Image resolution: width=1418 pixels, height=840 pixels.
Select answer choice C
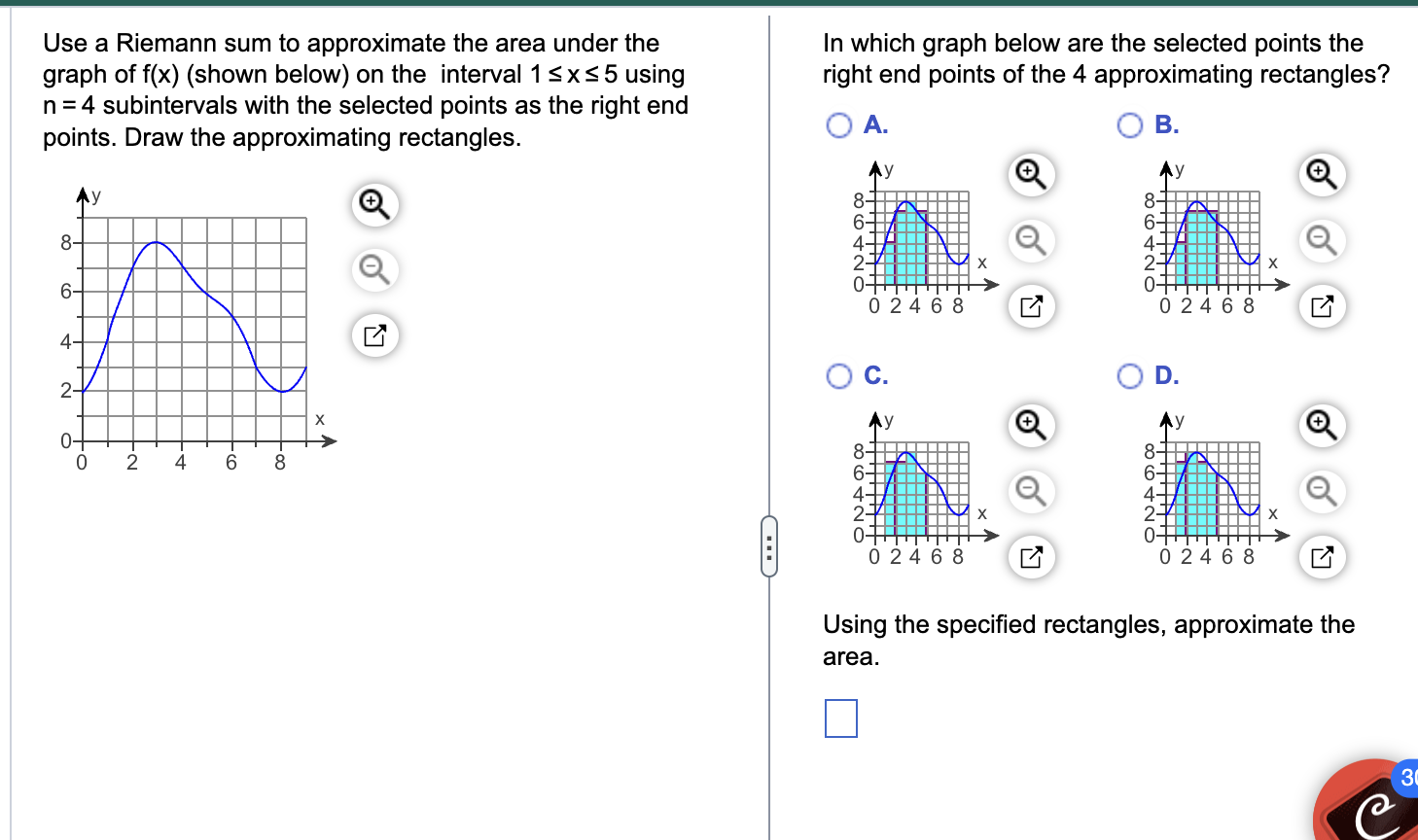838,376
